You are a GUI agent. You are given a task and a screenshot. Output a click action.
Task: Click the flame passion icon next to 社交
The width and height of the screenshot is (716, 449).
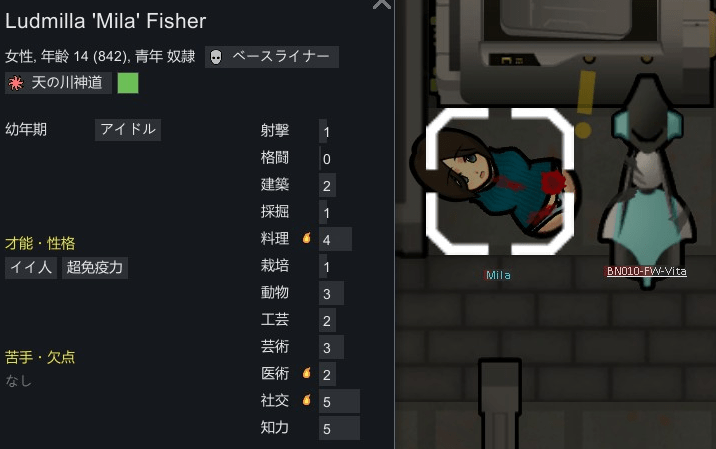pyautogui.click(x=307, y=400)
